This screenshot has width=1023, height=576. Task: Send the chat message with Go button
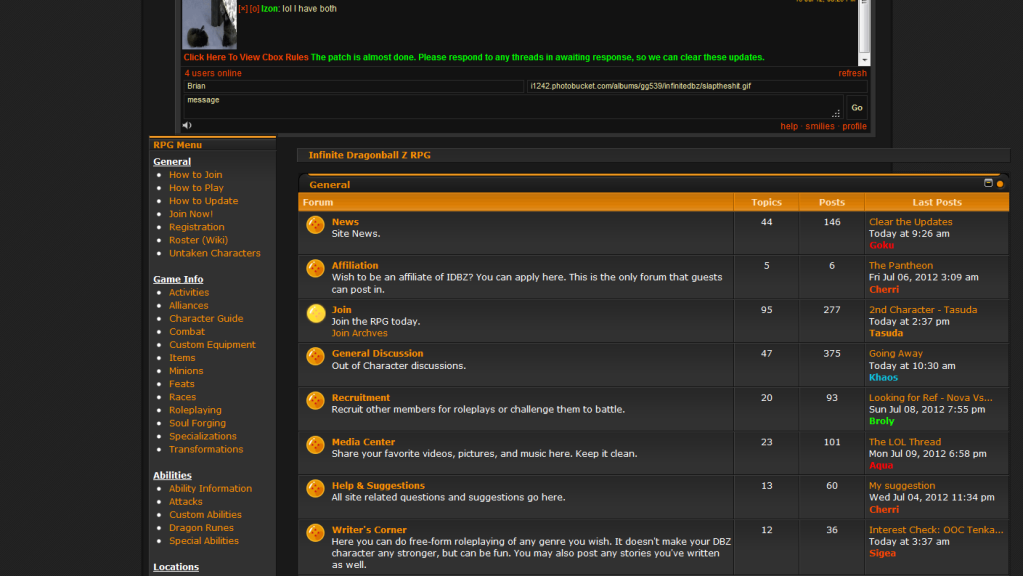tap(857, 108)
